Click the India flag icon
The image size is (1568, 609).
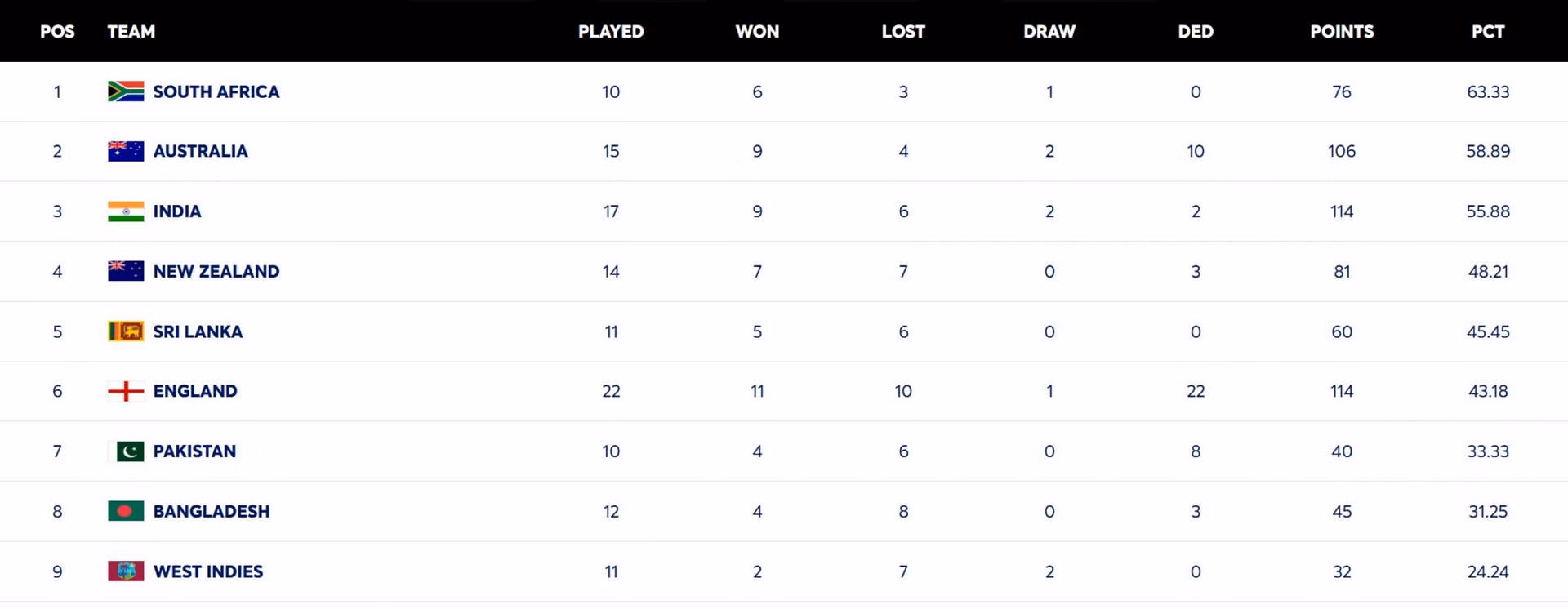tap(126, 211)
